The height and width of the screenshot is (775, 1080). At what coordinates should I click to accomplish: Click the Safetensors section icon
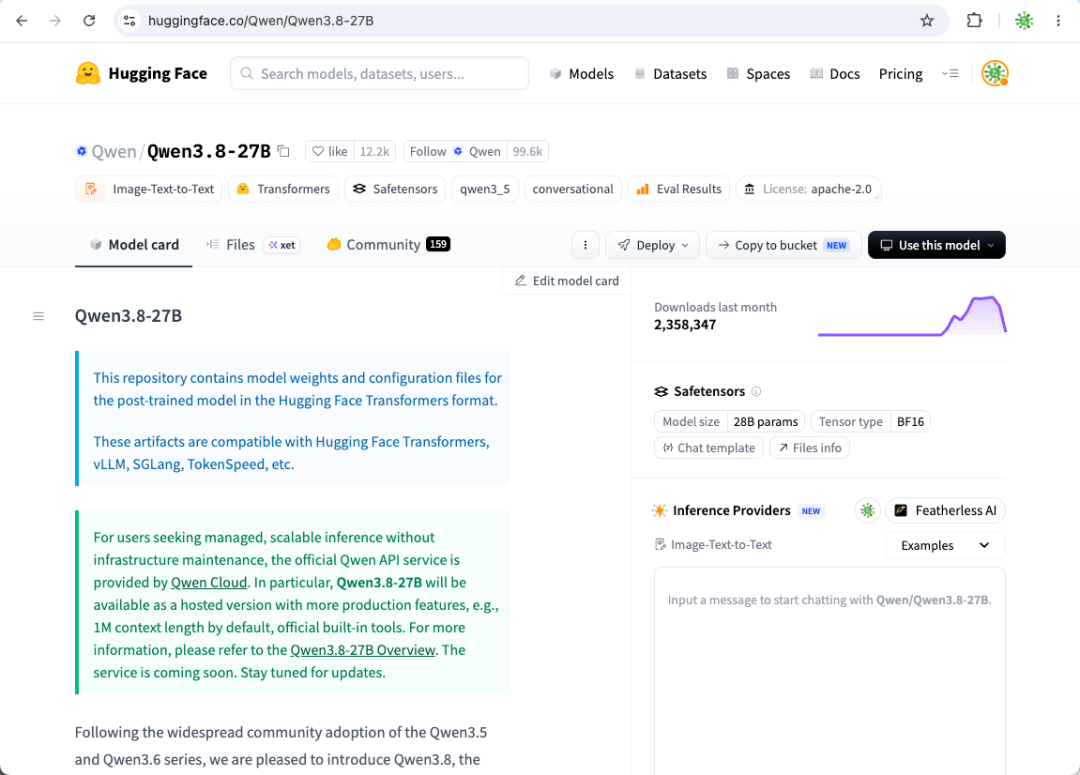[661, 391]
